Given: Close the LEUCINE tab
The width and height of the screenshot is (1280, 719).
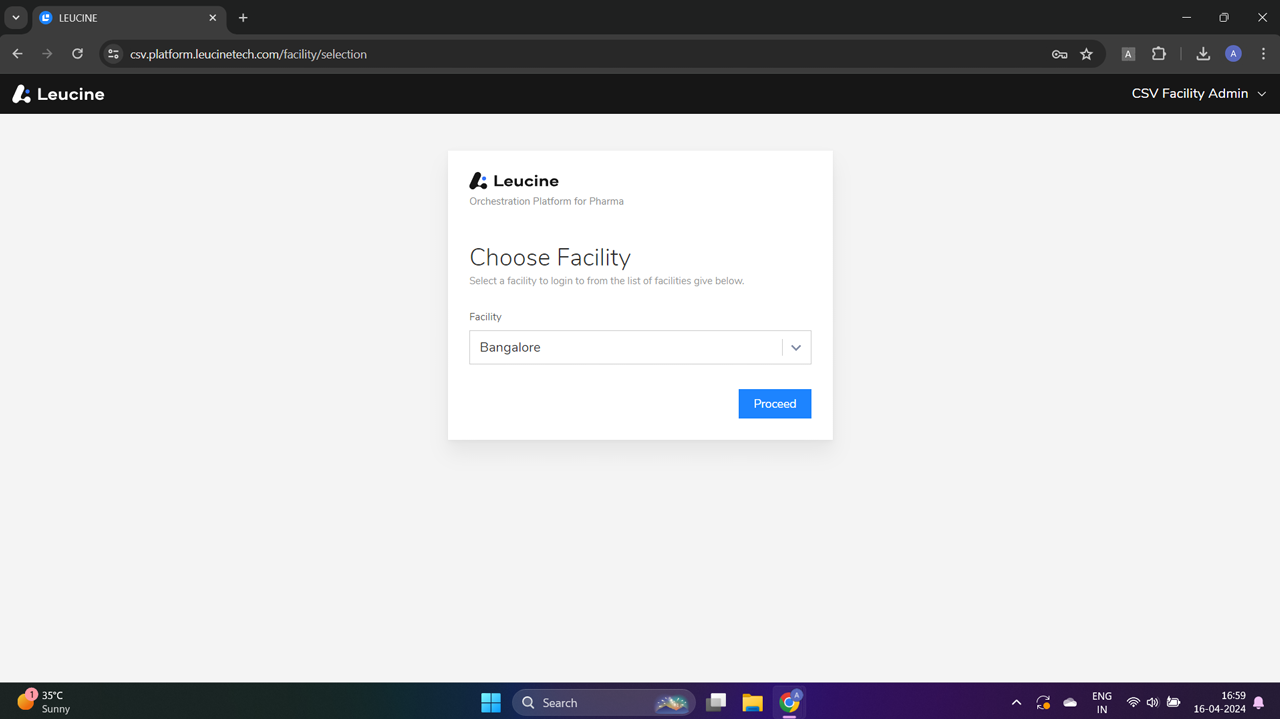Looking at the screenshot, I should click(x=212, y=18).
